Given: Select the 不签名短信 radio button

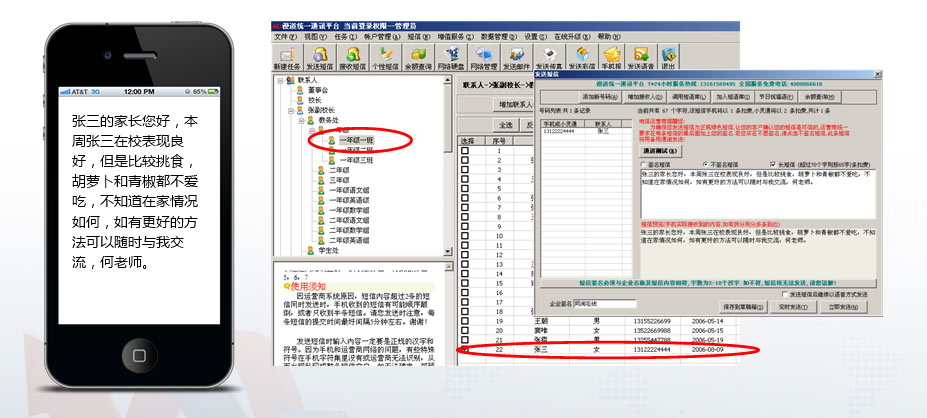Looking at the screenshot, I should pos(707,164).
